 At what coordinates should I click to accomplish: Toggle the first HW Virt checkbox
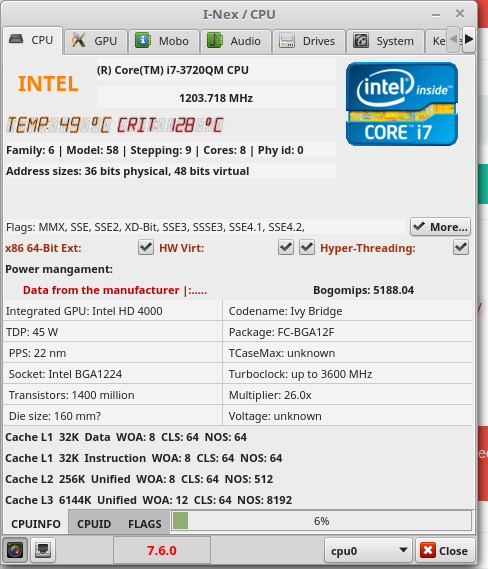(x=286, y=248)
